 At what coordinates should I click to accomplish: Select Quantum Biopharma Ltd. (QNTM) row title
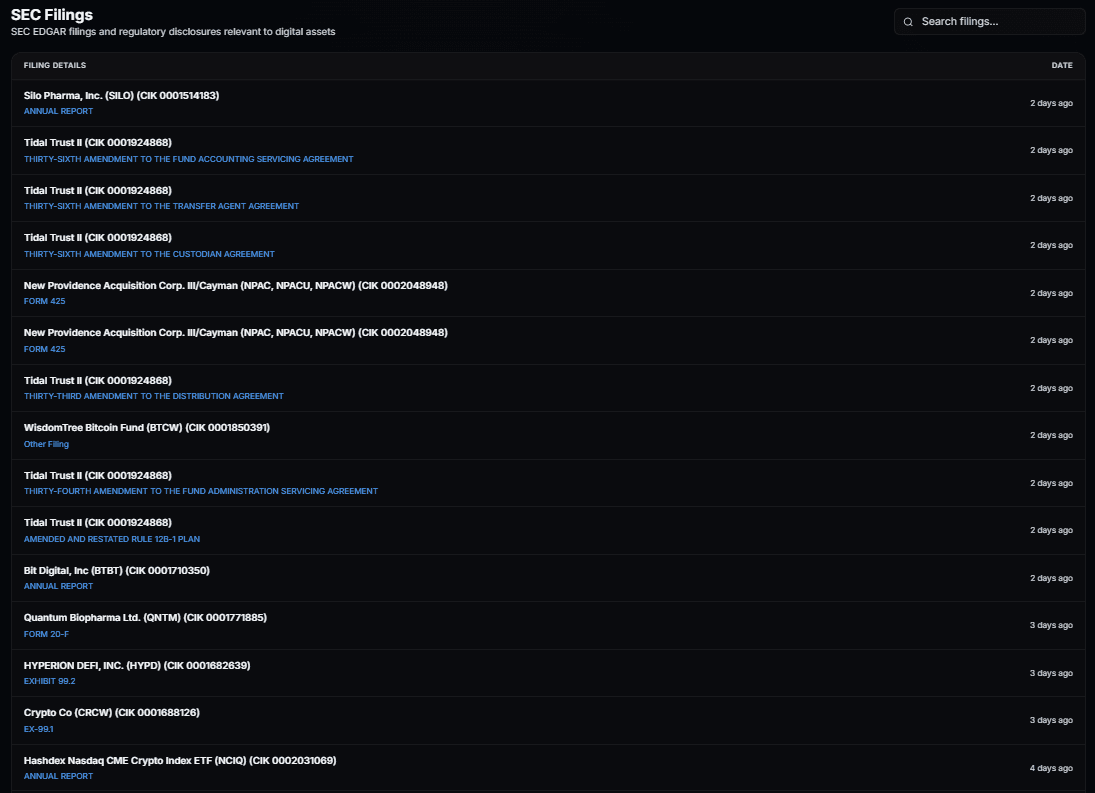pos(145,618)
